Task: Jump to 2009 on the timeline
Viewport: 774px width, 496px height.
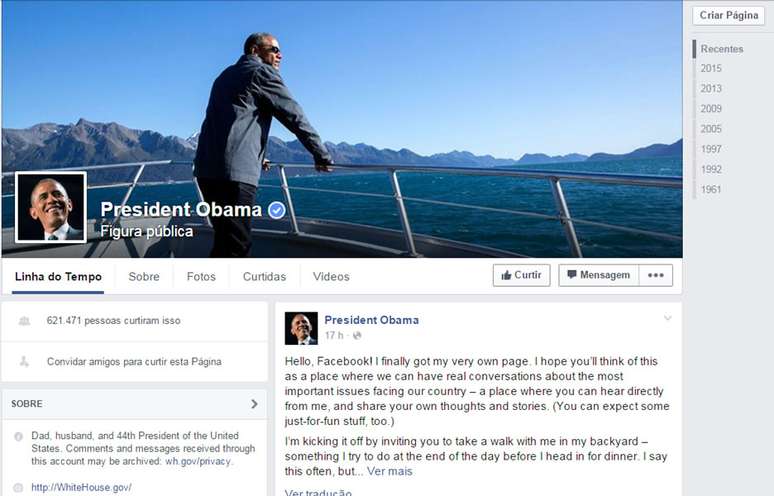Action: coord(711,109)
